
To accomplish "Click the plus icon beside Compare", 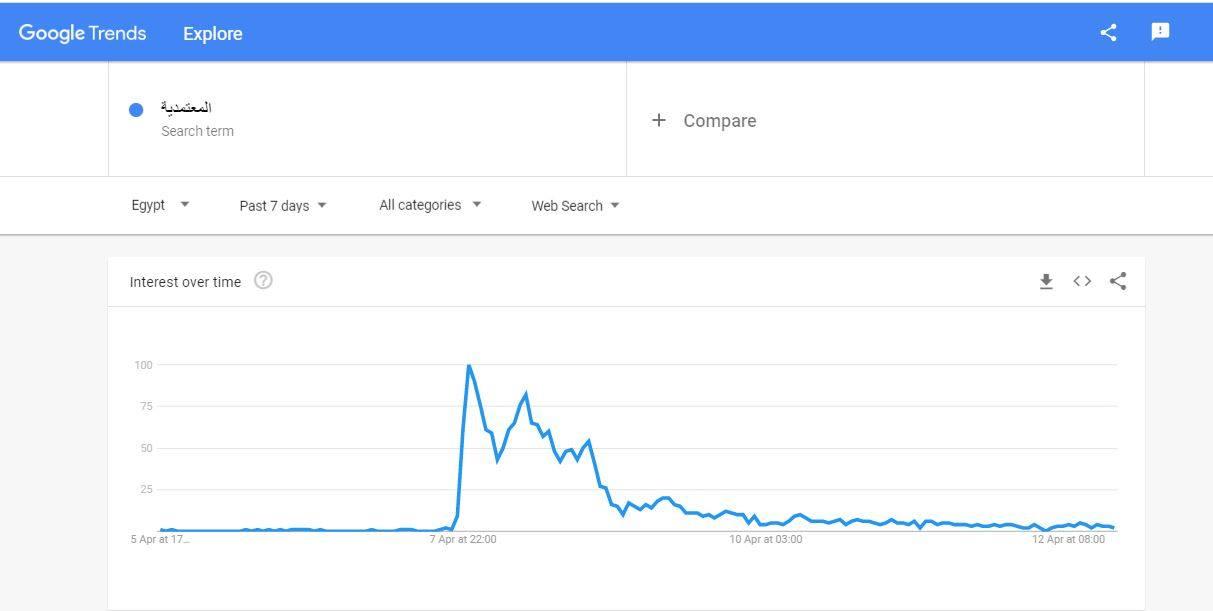I will click(658, 120).
